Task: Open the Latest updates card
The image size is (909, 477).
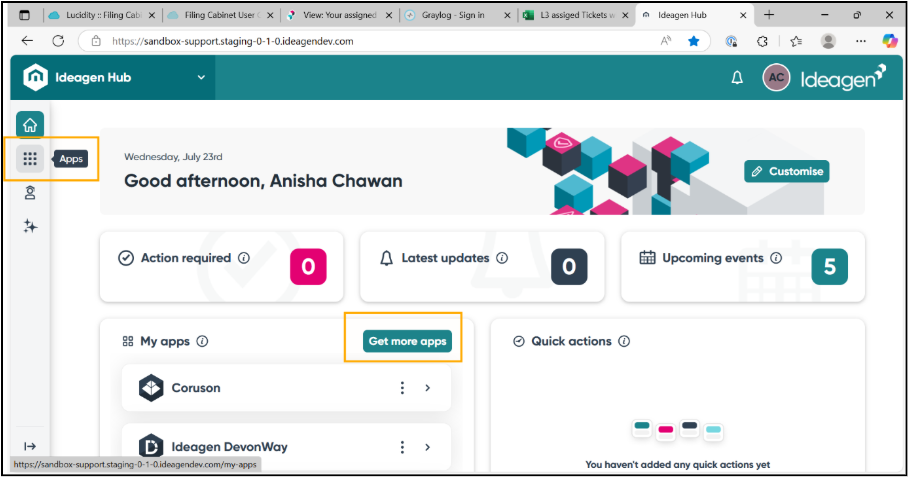Action: pyautogui.click(x=482, y=267)
